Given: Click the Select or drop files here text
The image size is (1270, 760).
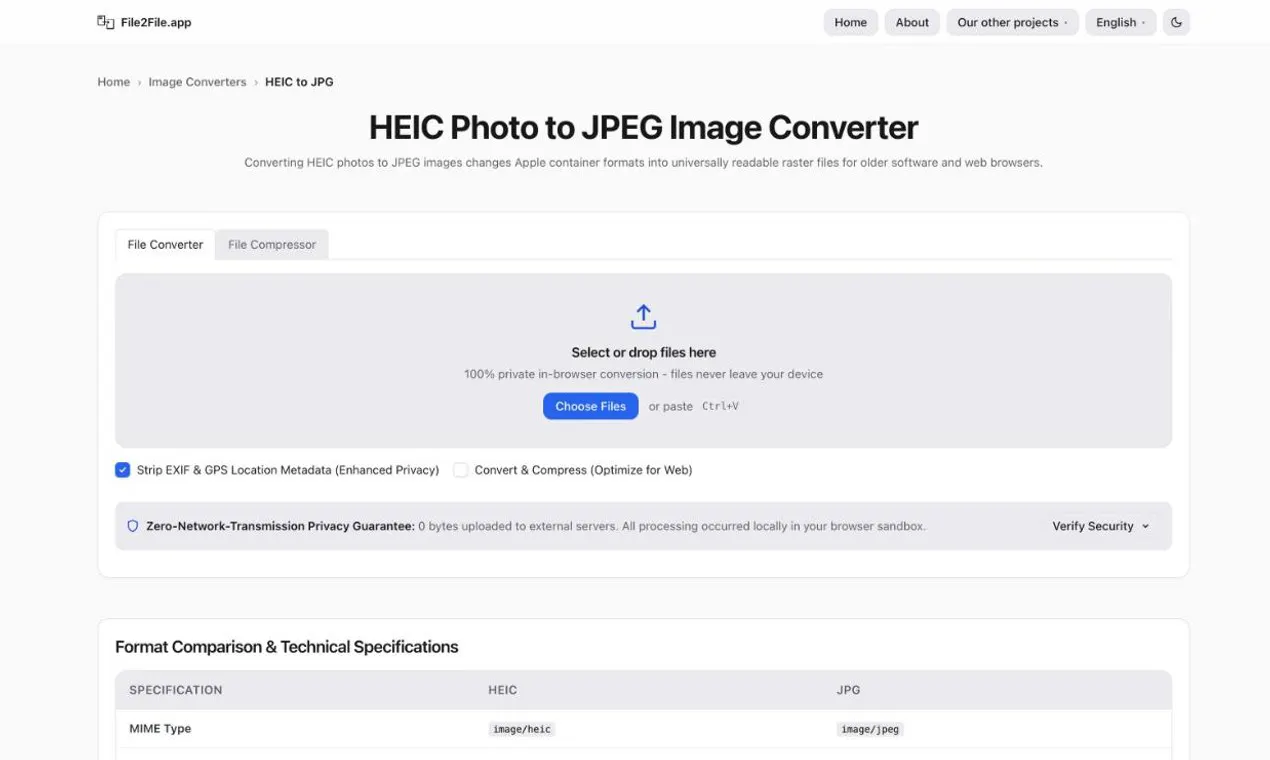Looking at the screenshot, I should pyautogui.click(x=643, y=352).
